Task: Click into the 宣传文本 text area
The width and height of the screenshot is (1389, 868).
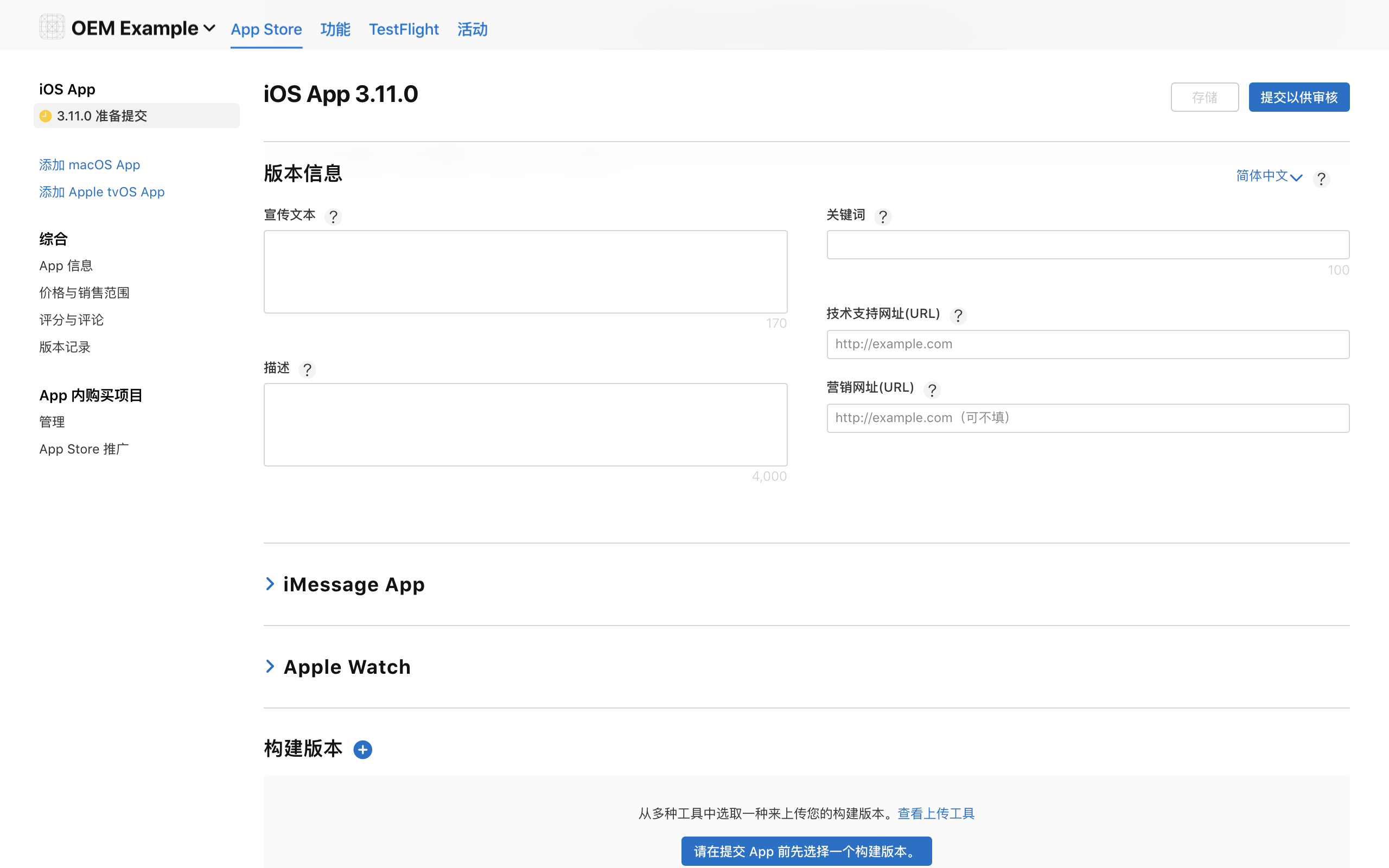Action: pos(525,272)
